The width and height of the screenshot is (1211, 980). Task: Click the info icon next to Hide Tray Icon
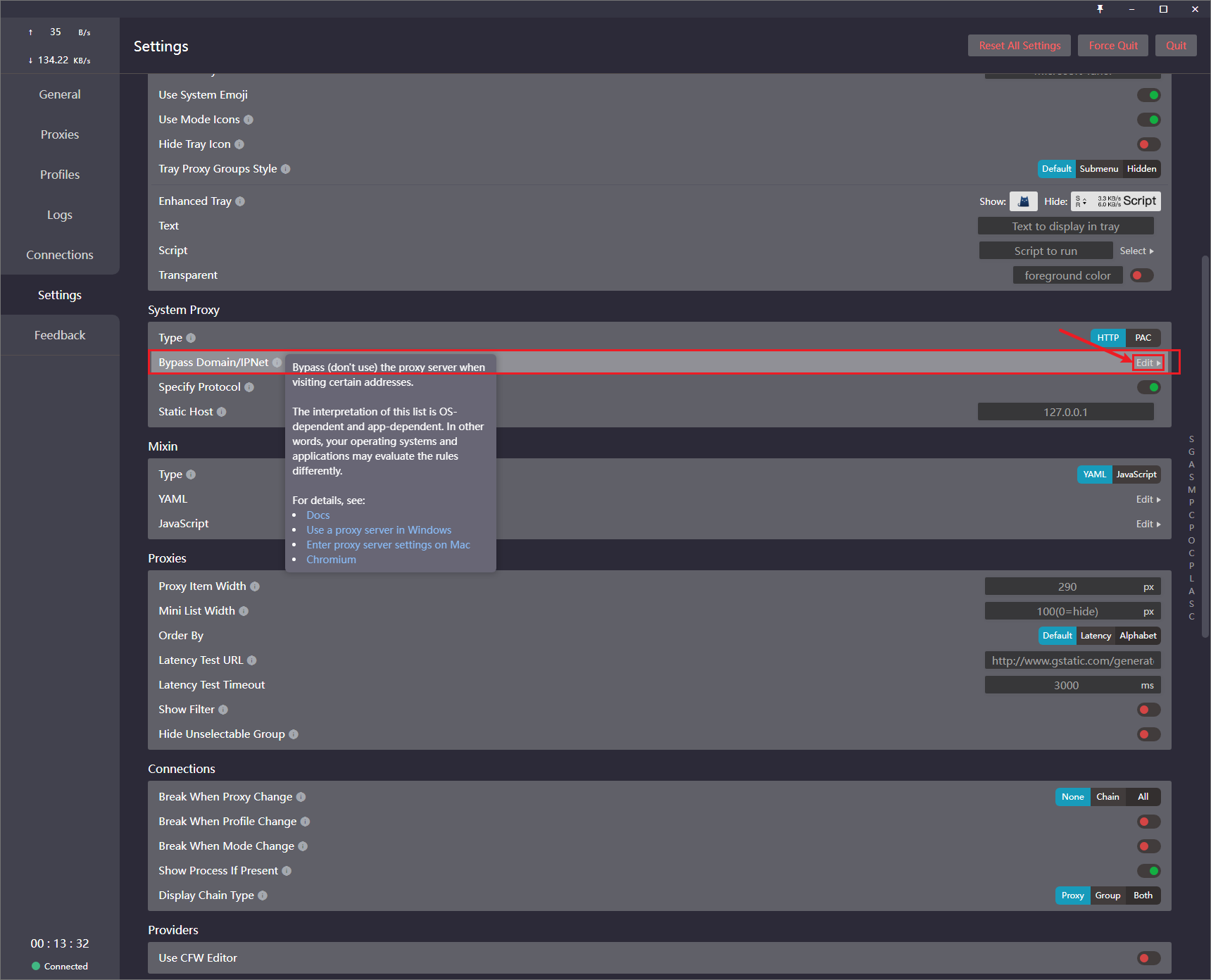[x=239, y=144]
